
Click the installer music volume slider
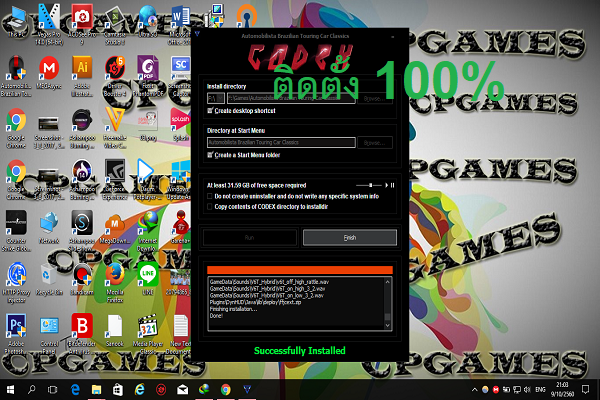(x=368, y=185)
